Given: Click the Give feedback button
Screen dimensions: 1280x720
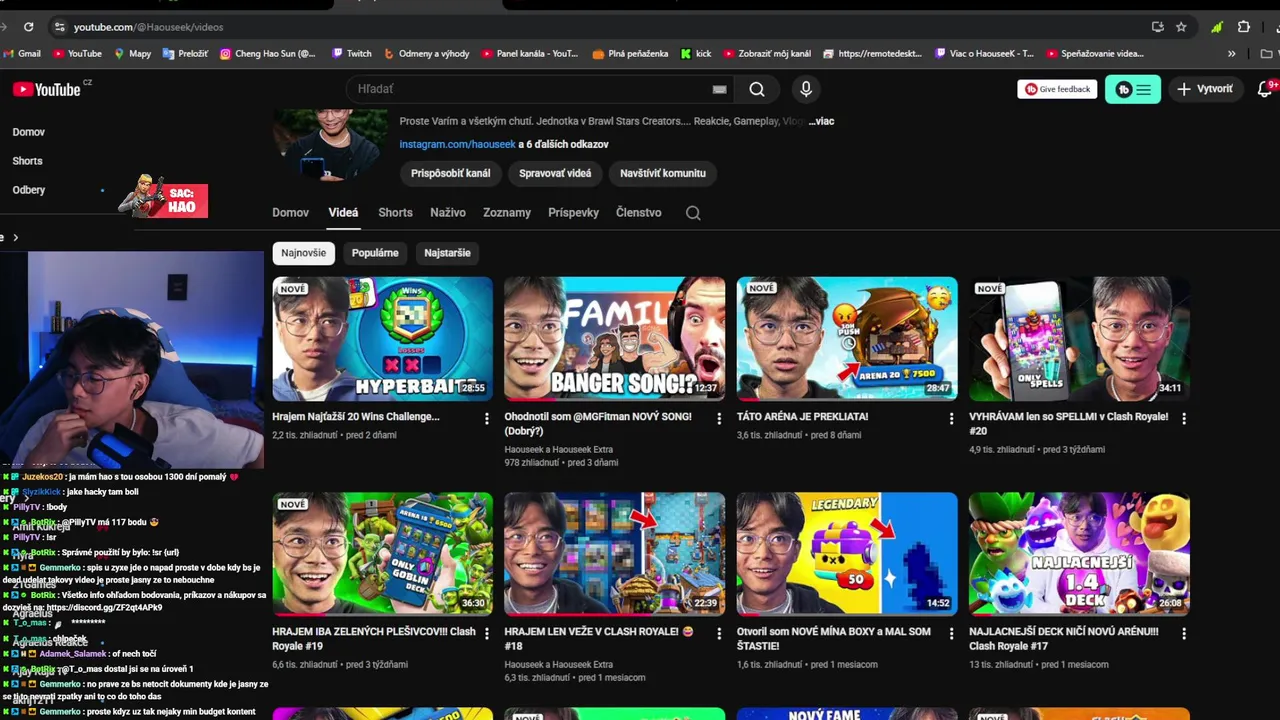Looking at the screenshot, I should 1057,89.
